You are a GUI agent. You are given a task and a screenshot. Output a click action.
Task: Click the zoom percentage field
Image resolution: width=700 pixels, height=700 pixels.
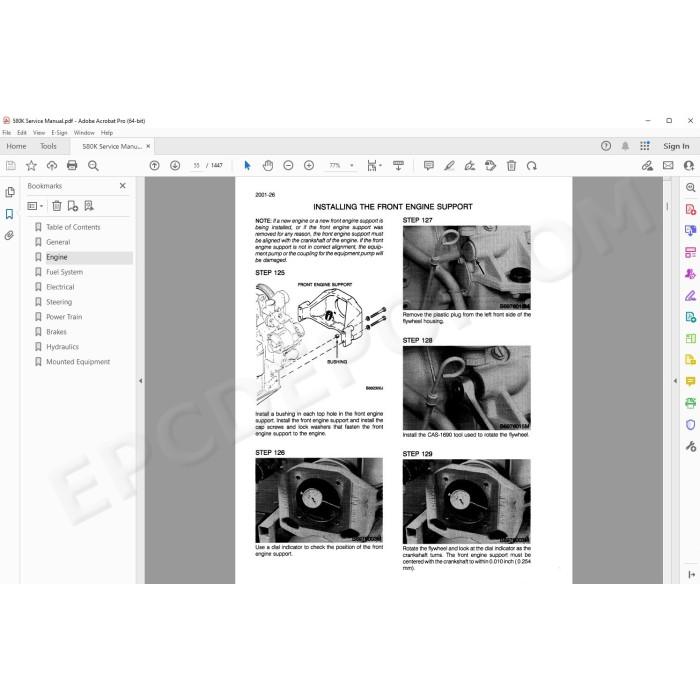(335, 166)
